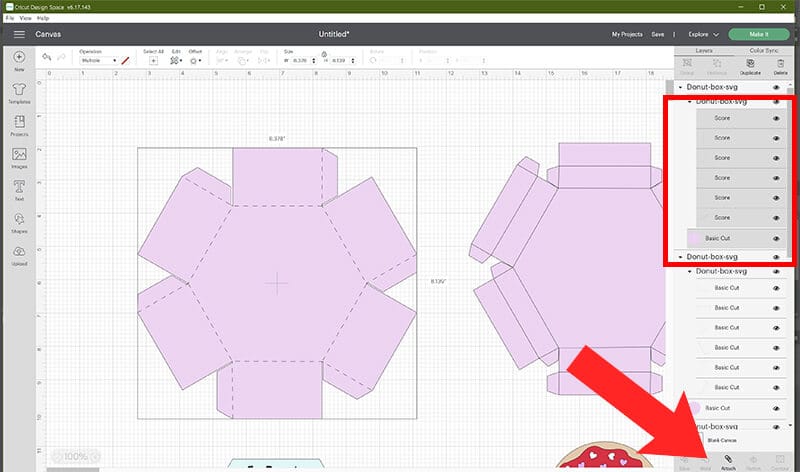The height and width of the screenshot is (472, 800).
Task: Switch to the Color Sync tab
Action: (764, 51)
